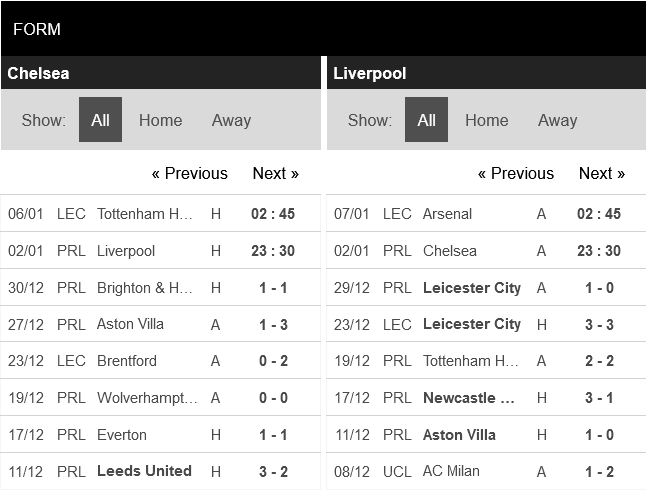Go to Chelsea's Next results page

pos(275,173)
